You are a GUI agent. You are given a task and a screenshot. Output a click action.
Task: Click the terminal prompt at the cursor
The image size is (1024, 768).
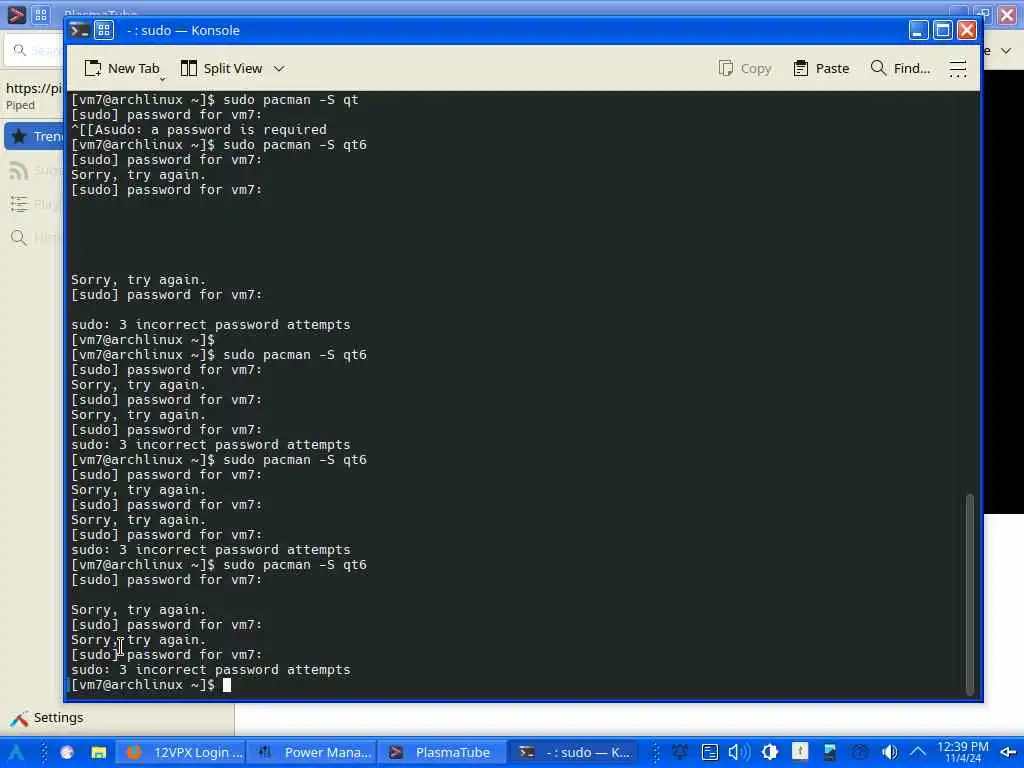227,685
